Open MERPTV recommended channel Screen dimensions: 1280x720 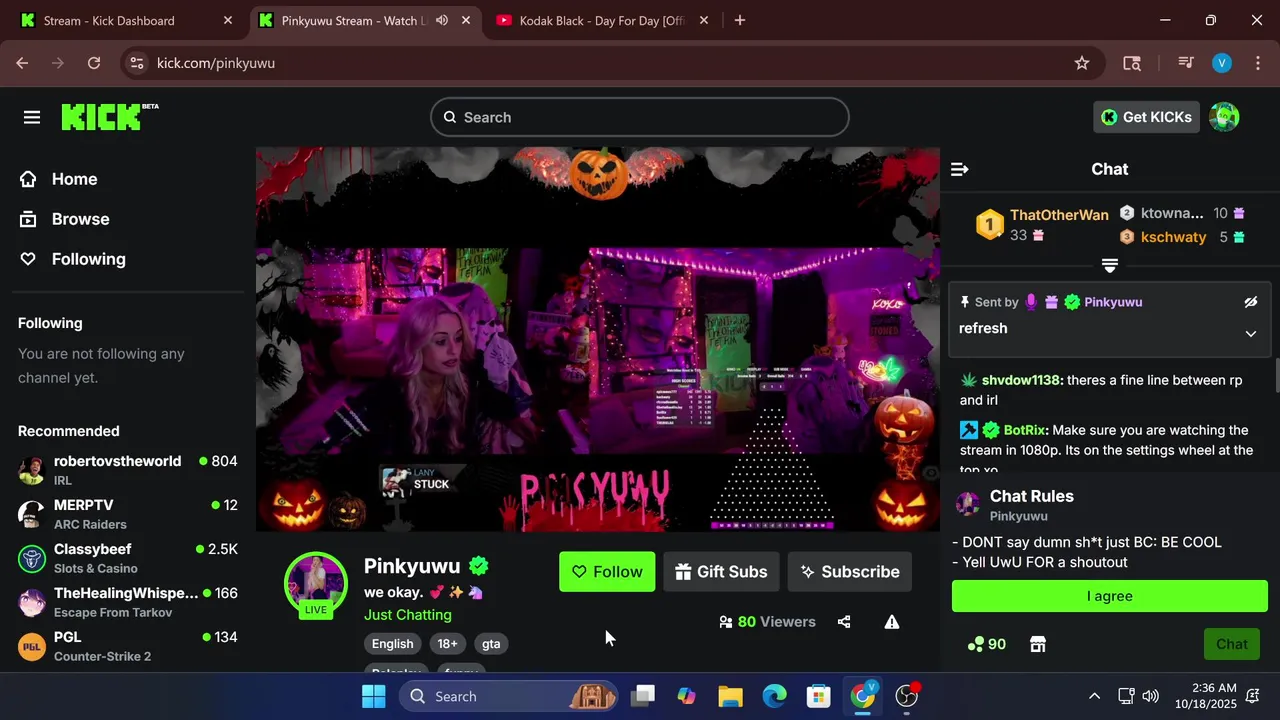(128, 514)
